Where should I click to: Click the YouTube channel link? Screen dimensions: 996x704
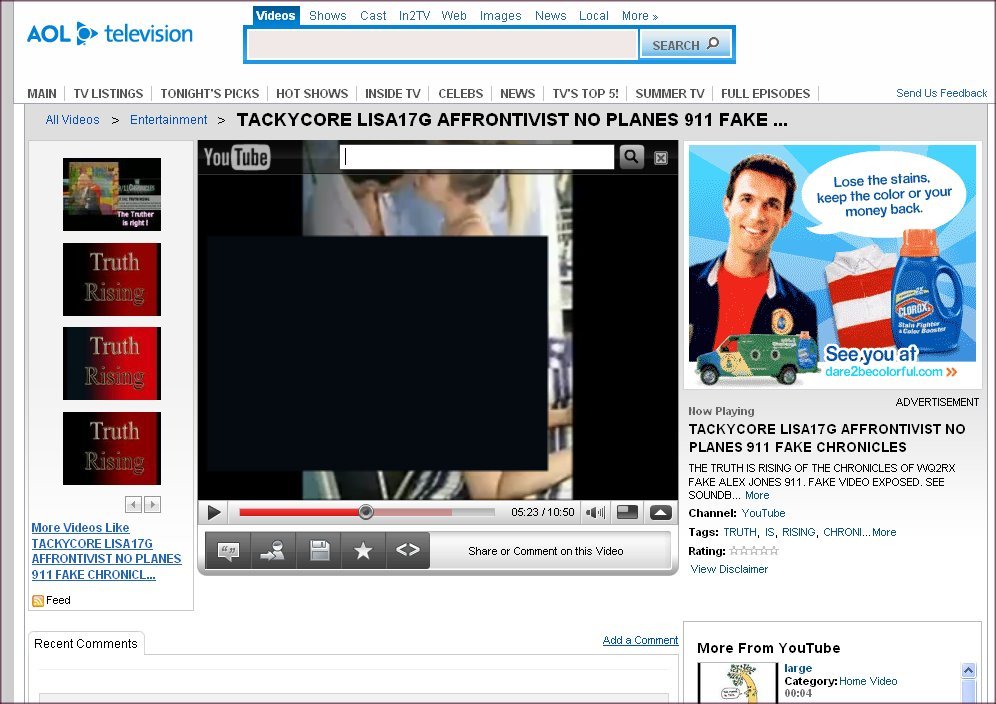(x=763, y=513)
